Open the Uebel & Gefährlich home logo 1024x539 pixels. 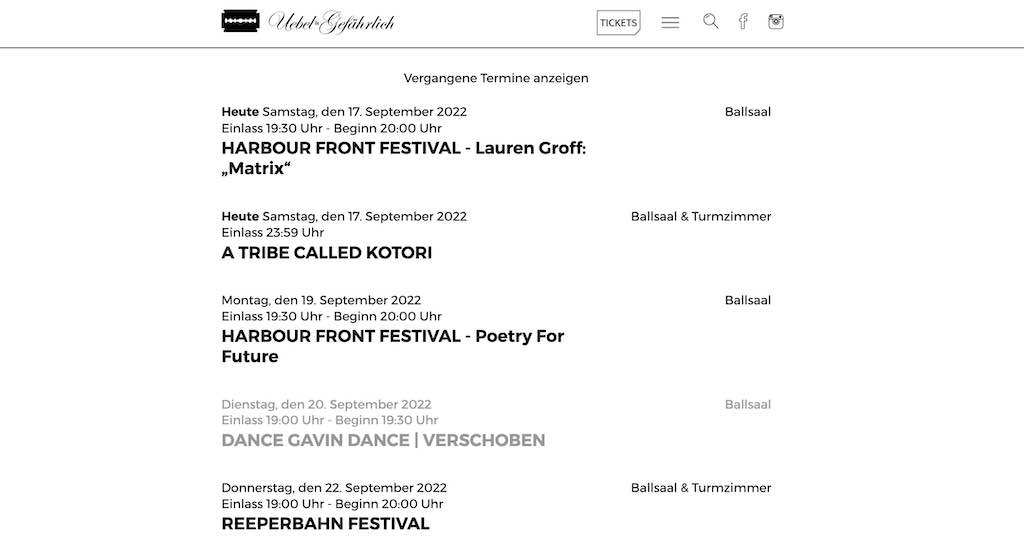(x=332, y=22)
